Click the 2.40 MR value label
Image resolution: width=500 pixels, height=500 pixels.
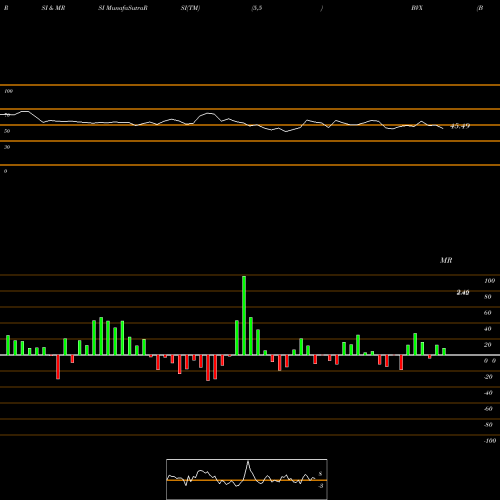pyautogui.click(x=463, y=293)
